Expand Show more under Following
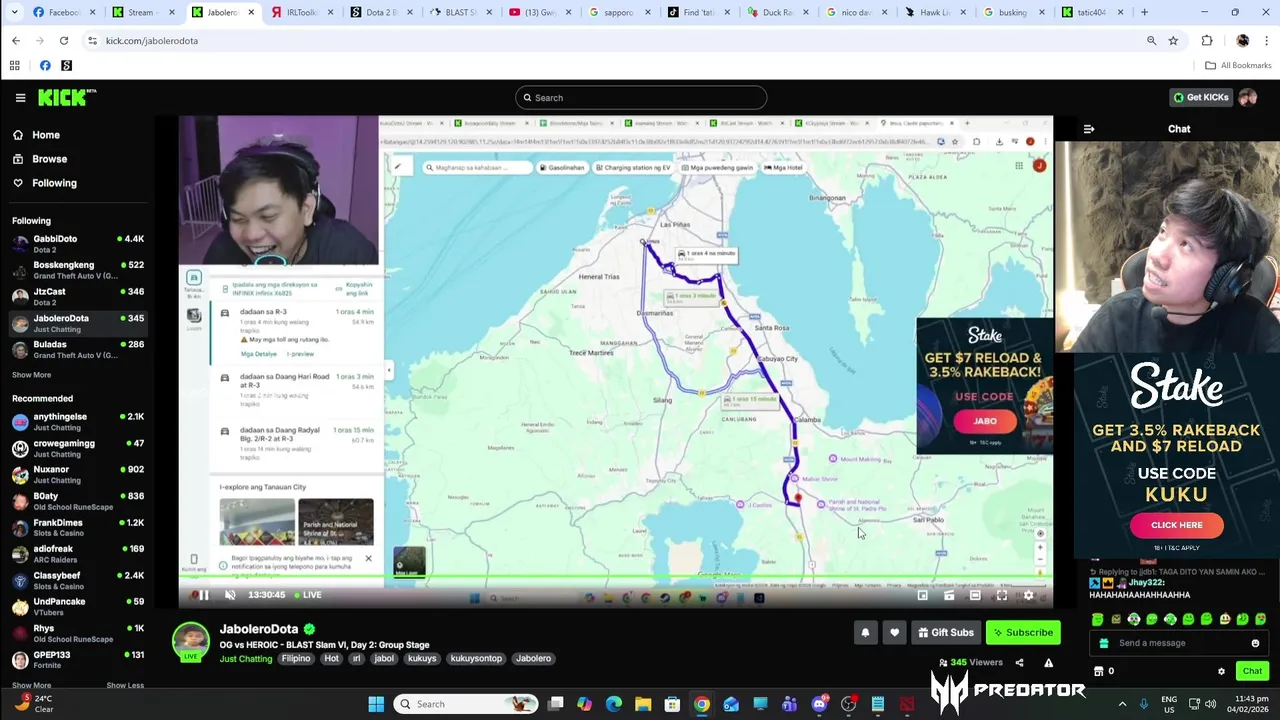This screenshot has width=1280, height=720. (31, 375)
